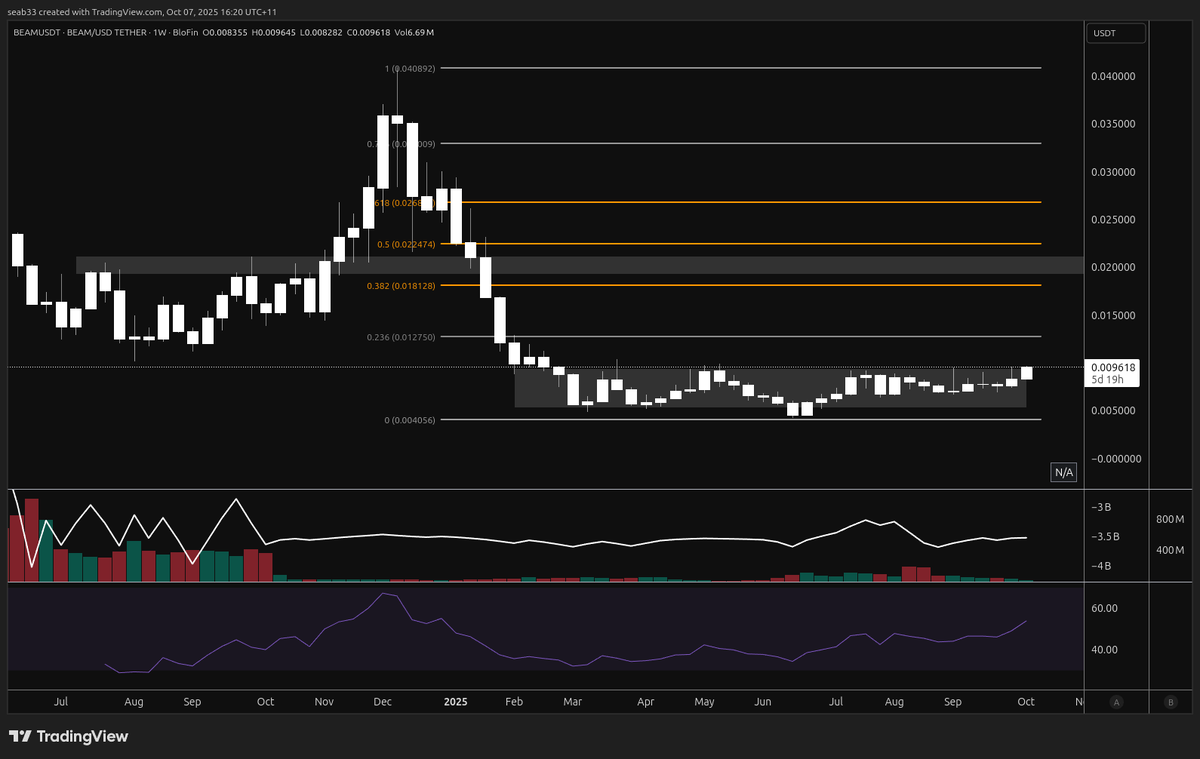Select the orange 0.5 Fibonacci line
Screen dimensions: 1200x759
tap(740, 243)
